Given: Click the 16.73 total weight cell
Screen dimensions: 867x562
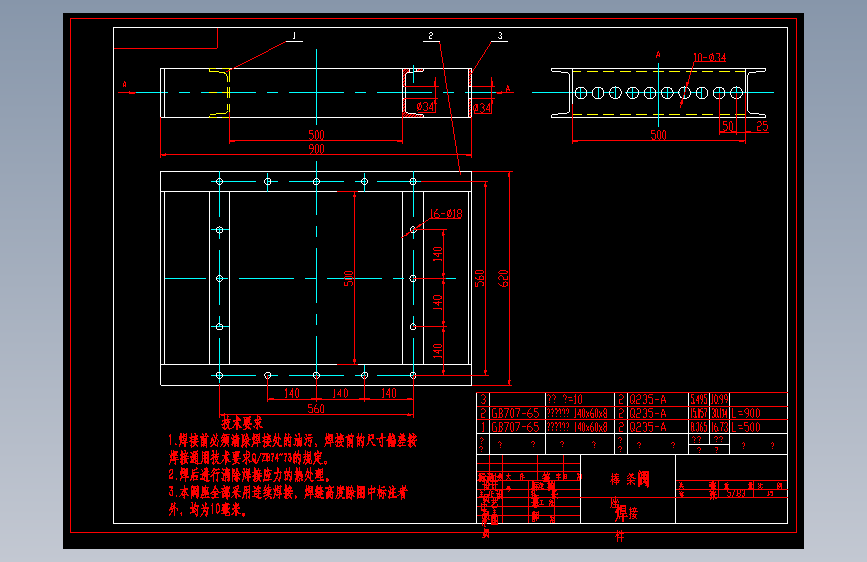Looking at the screenshot, I should point(720,427).
